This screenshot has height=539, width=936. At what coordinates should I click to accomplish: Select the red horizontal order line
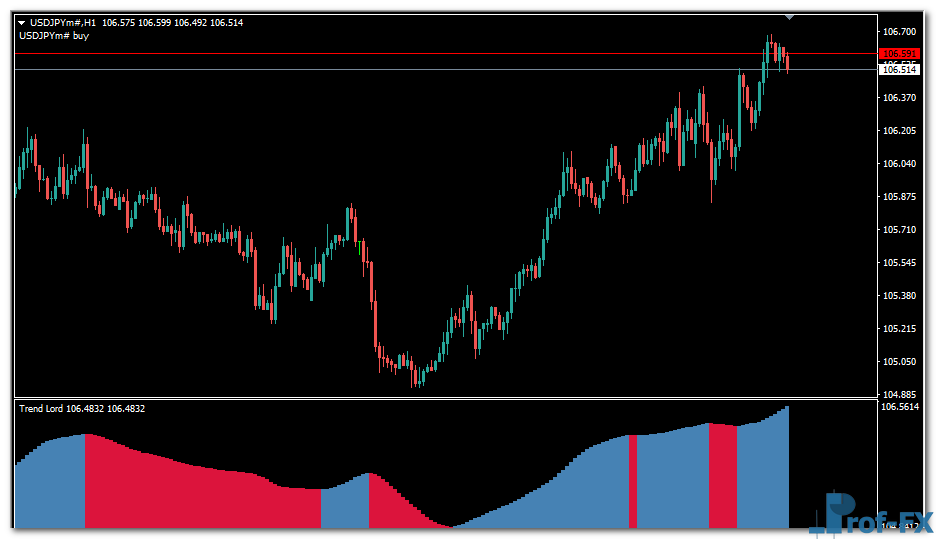[400, 53]
